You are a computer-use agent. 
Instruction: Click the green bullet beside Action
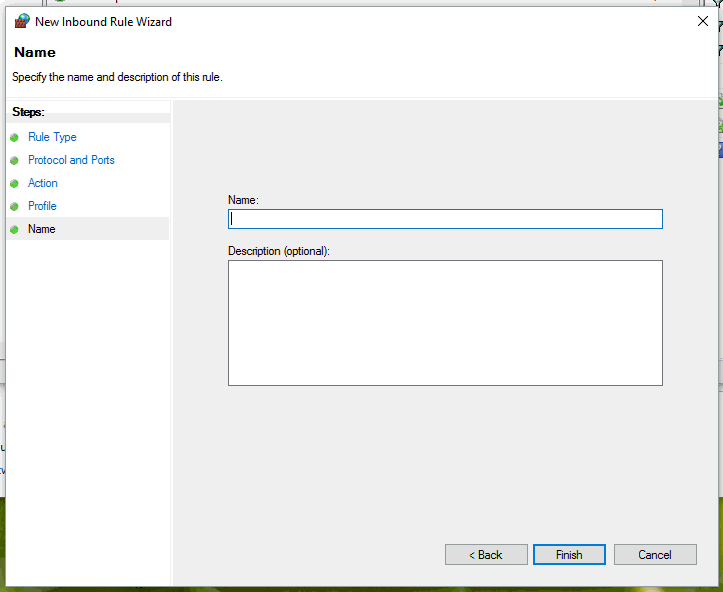[14, 184]
